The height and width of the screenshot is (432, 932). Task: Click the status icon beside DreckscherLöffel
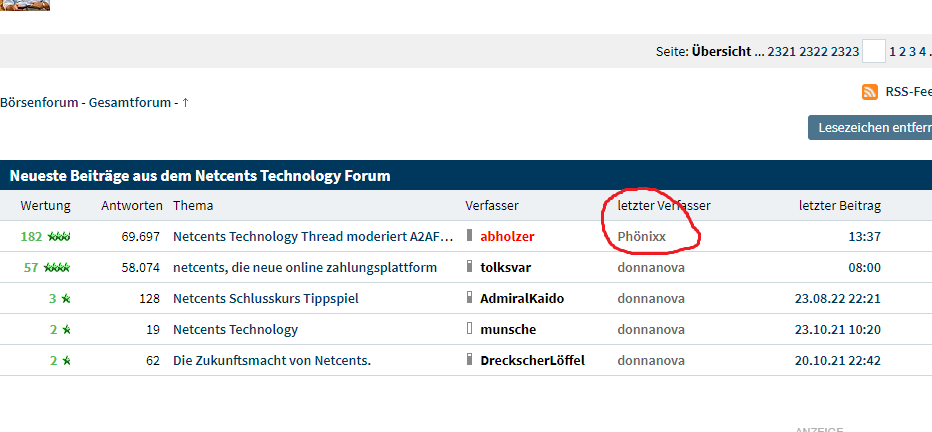(x=469, y=360)
